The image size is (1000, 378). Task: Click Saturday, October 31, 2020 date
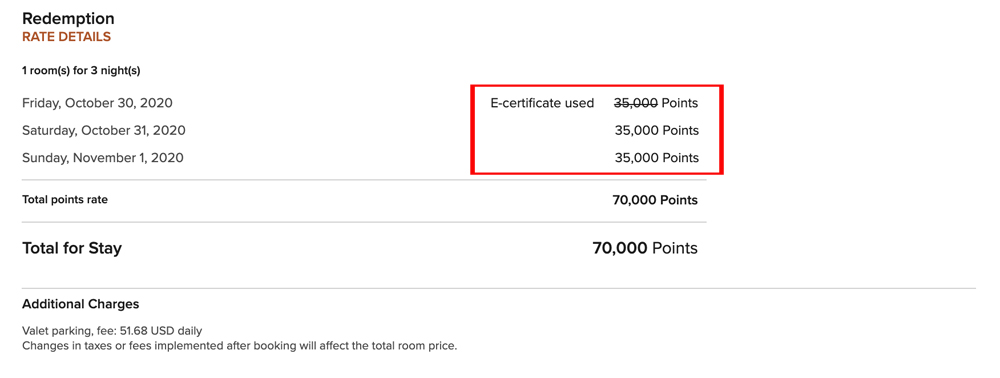tap(104, 131)
